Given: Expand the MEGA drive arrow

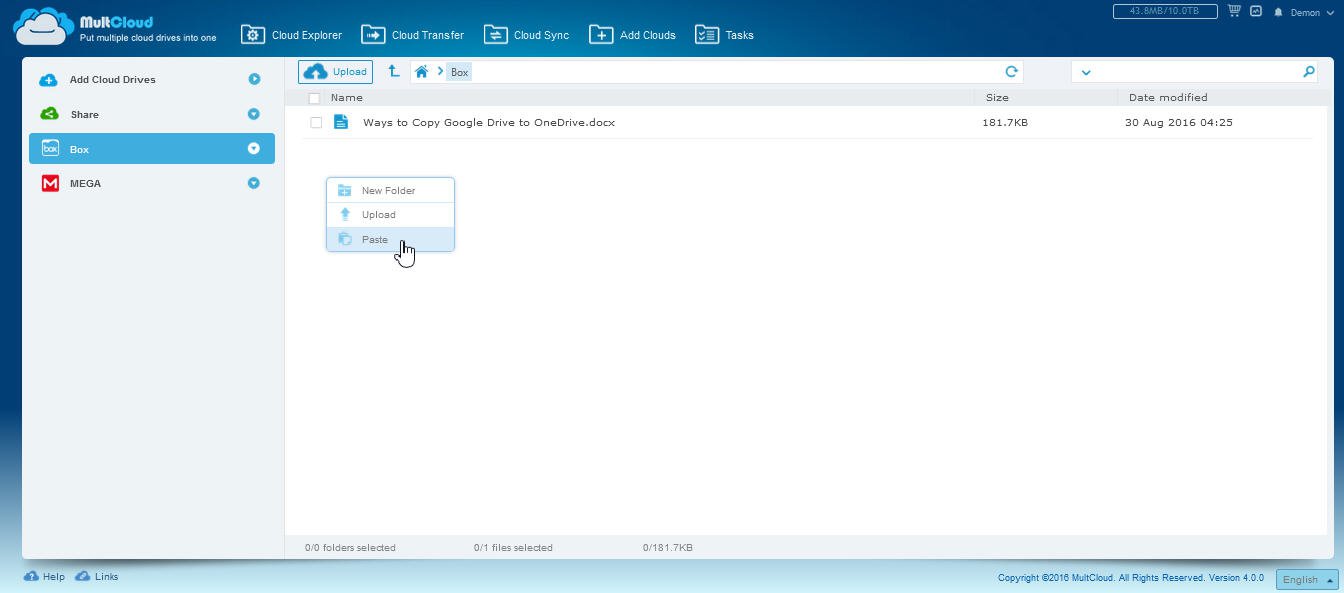Looking at the screenshot, I should [x=254, y=183].
